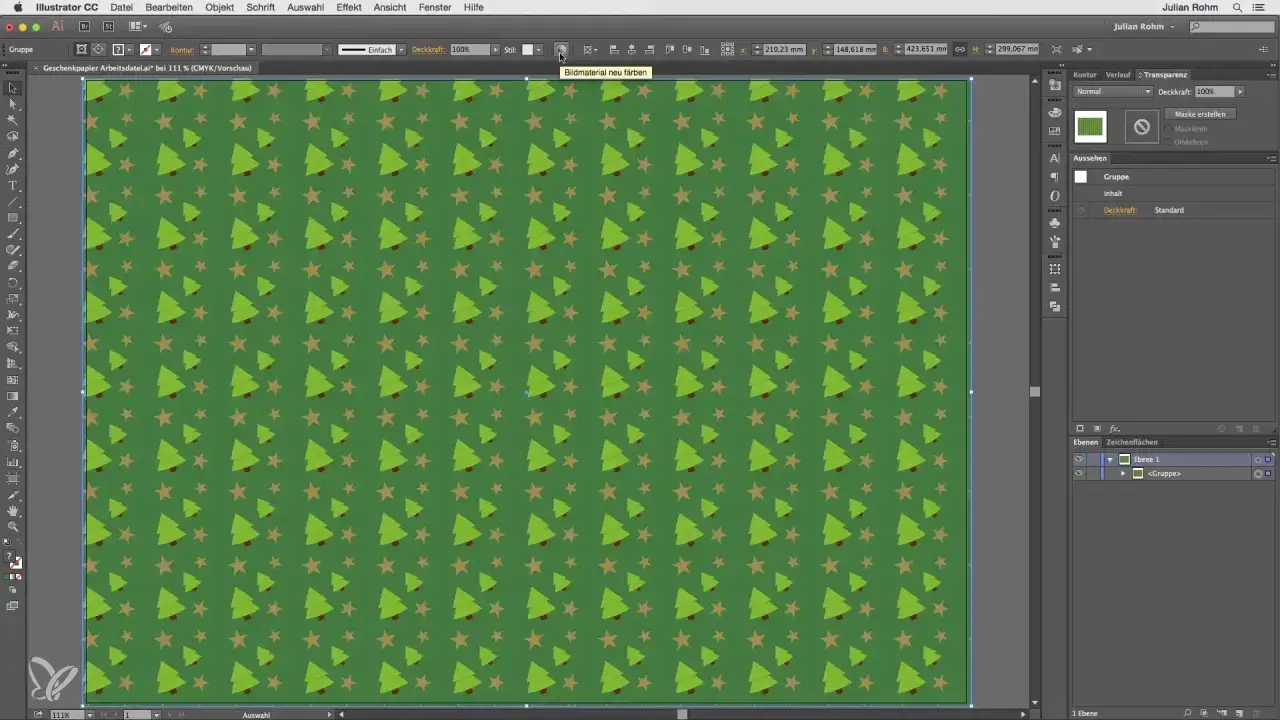The image size is (1280, 720).
Task: Select the Hand tool
Action: 14,510
